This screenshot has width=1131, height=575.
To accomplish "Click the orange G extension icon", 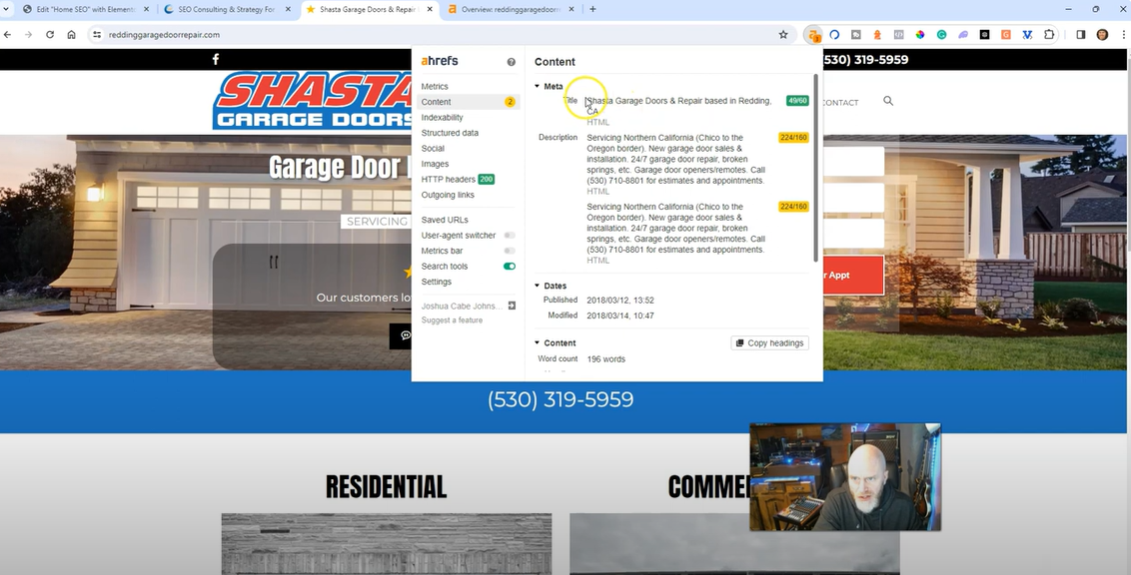I will click(1005, 35).
